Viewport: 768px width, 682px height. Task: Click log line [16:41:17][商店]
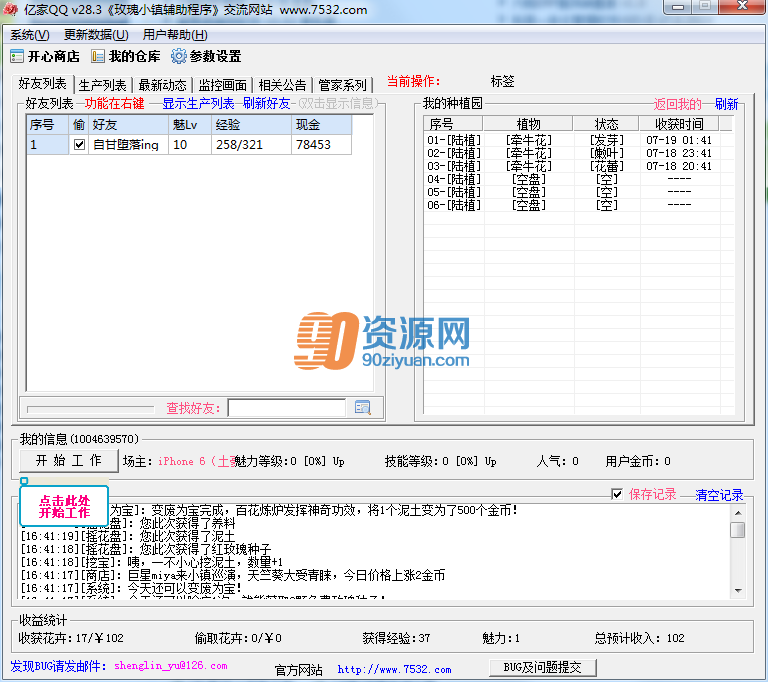click(233, 575)
